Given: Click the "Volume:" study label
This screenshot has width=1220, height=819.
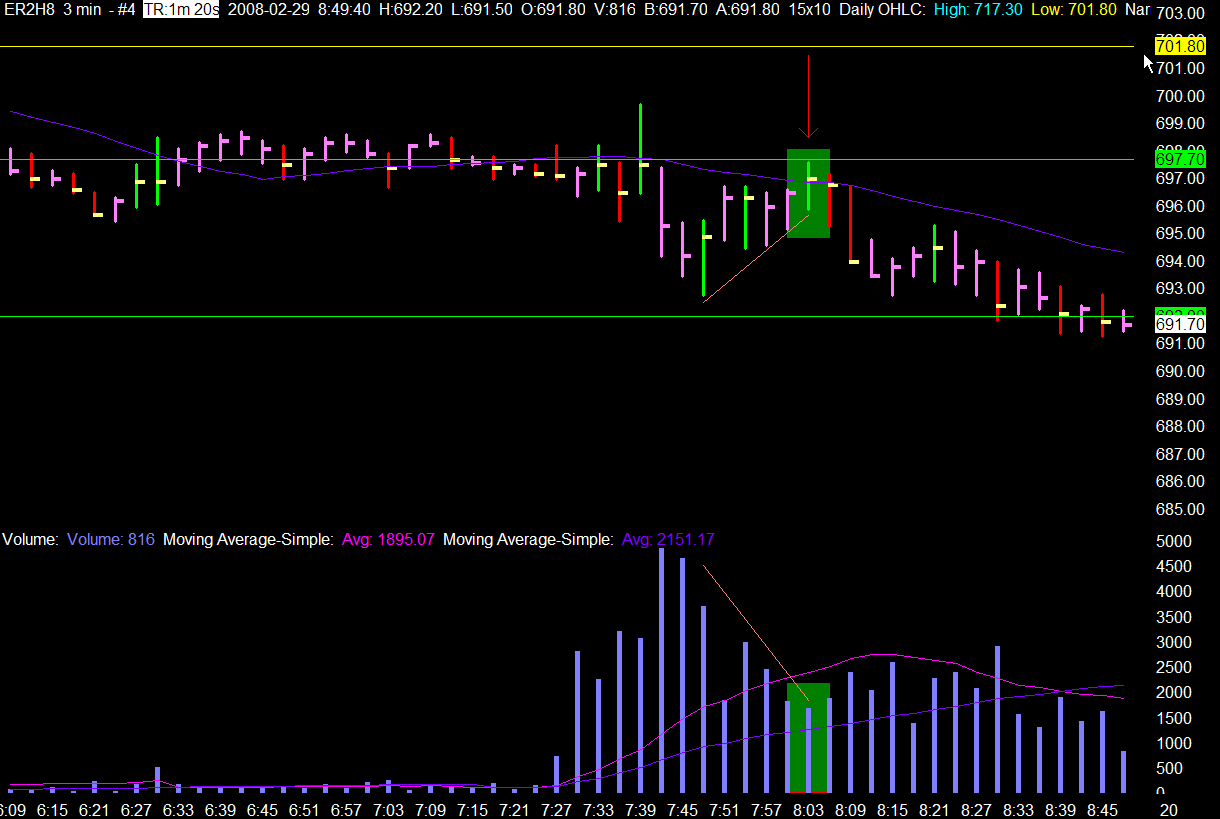Looking at the screenshot, I should (30, 539).
